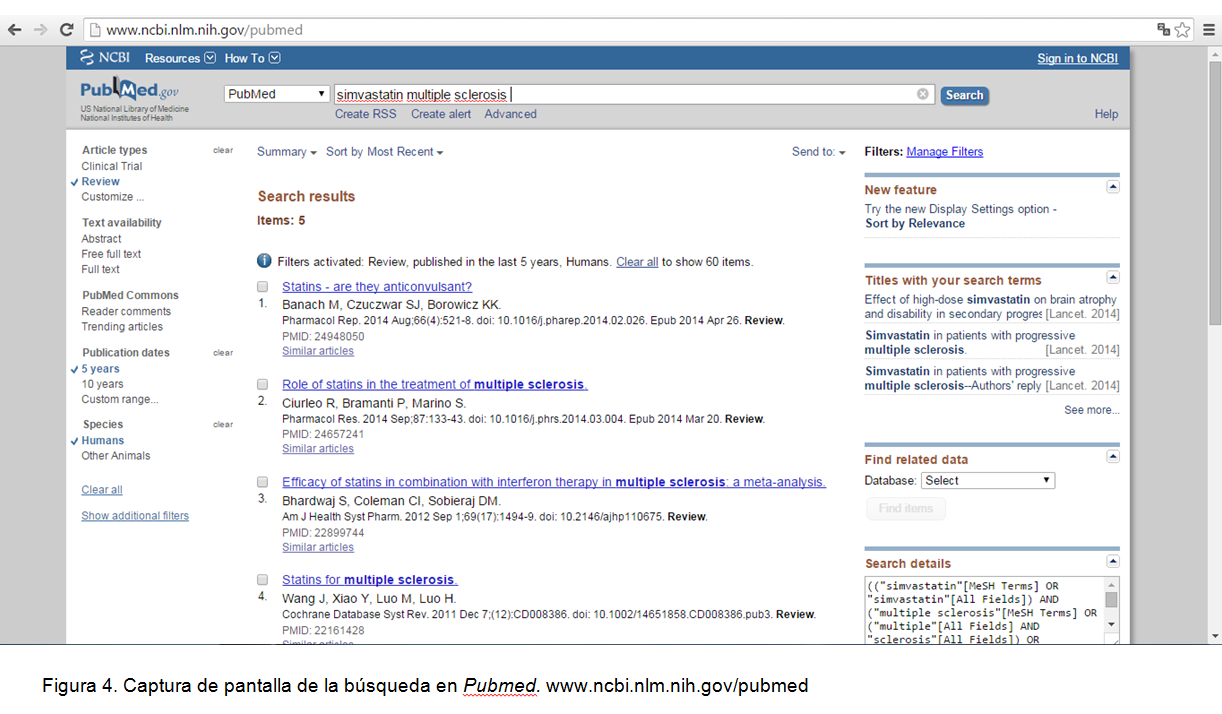1222x714 pixels.
Task: Open the Summary display dropdown
Action: coord(286,152)
